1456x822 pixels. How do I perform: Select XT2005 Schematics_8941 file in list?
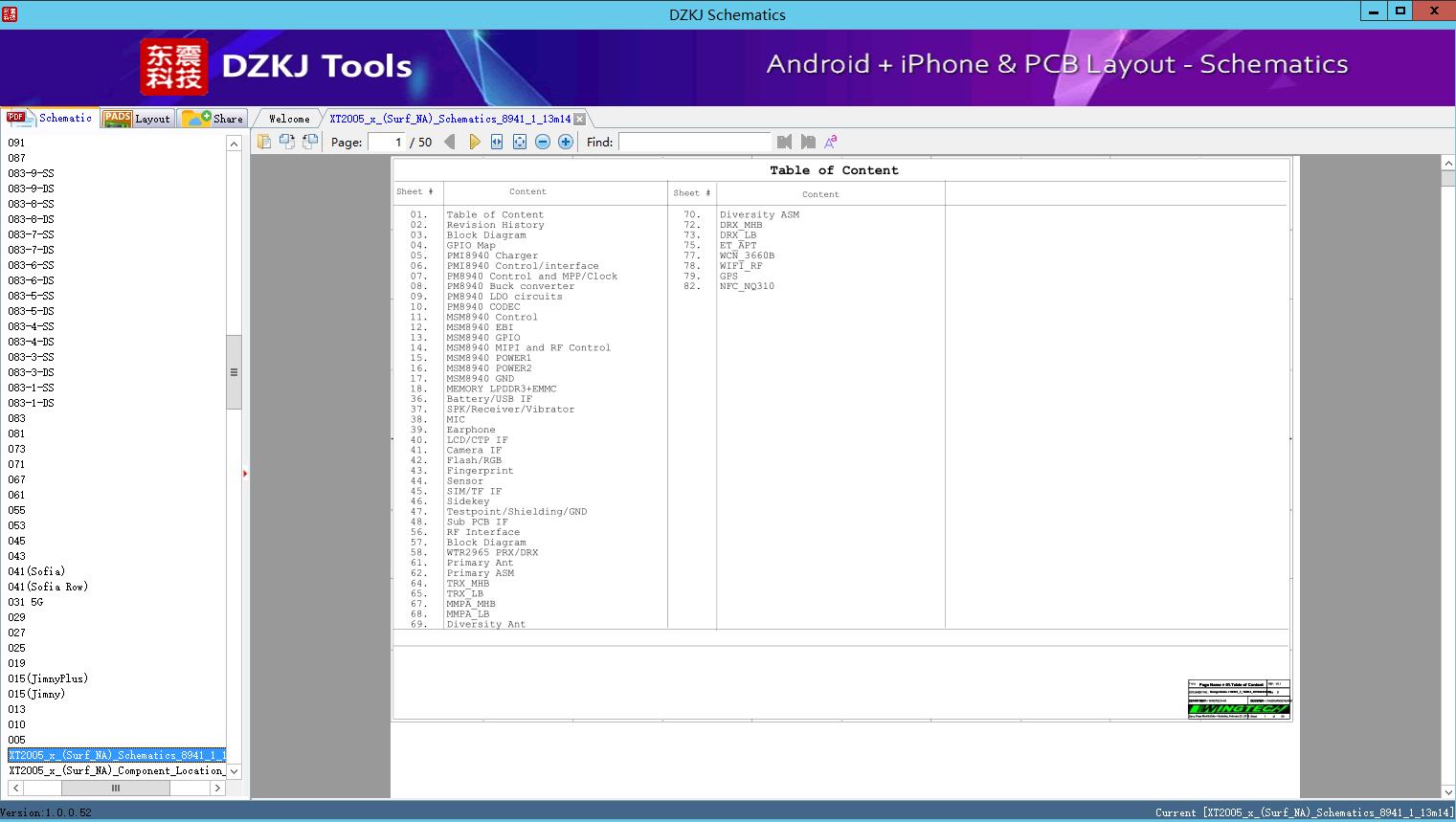tap(117, 755)
